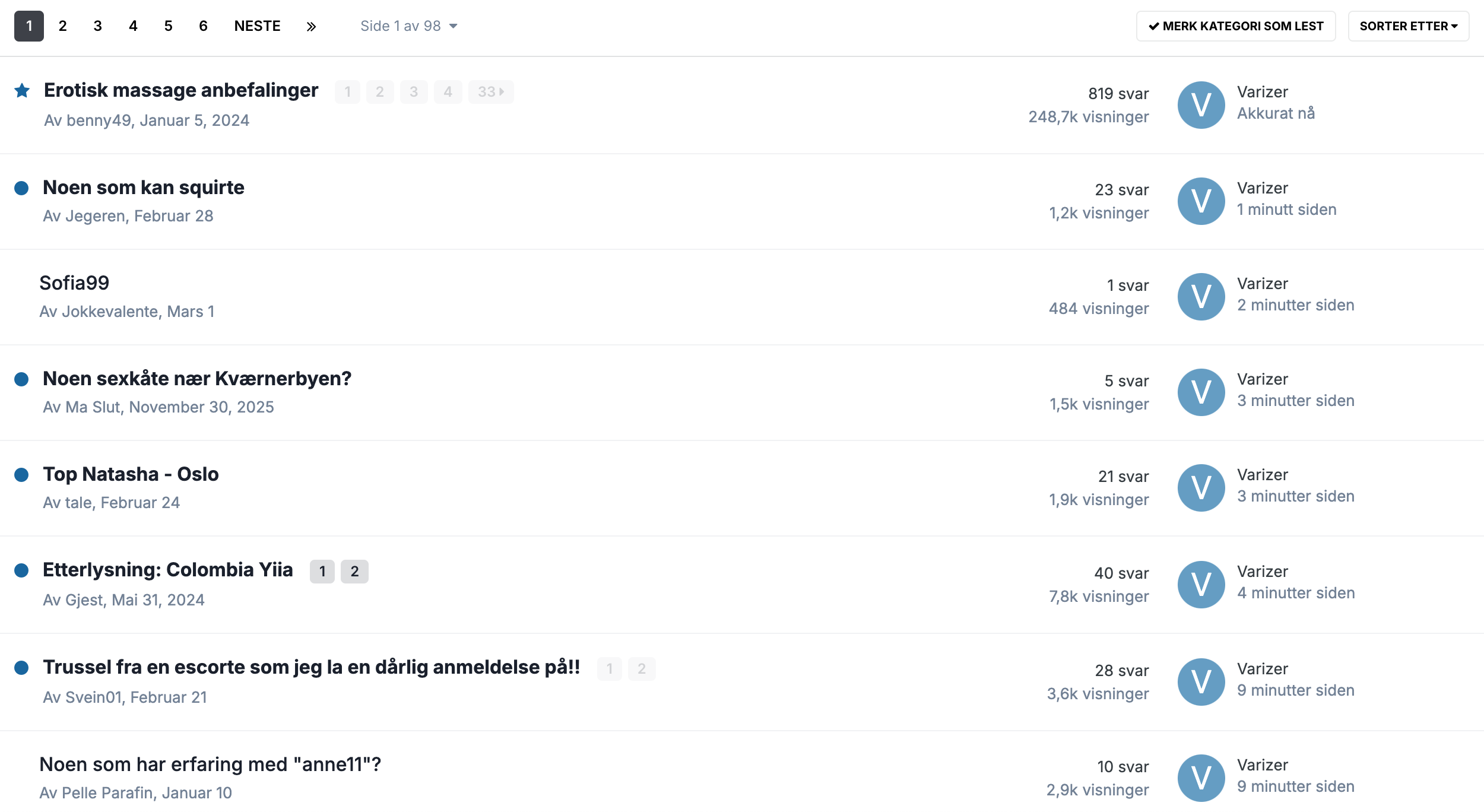Jump to page 33 of the first topic

(x=490, y=92)
